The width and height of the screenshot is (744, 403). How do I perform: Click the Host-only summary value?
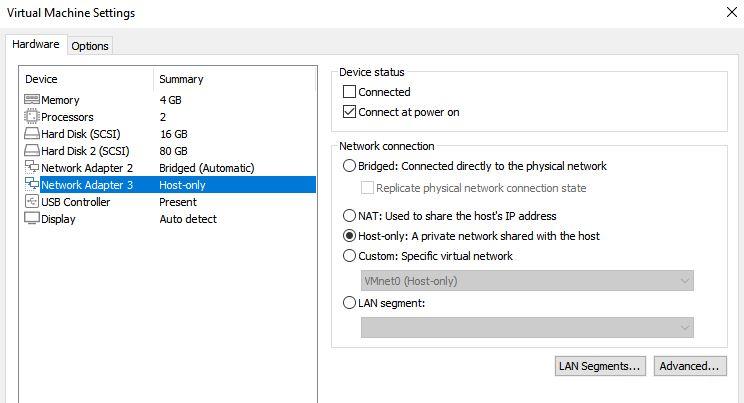(182, 185)
